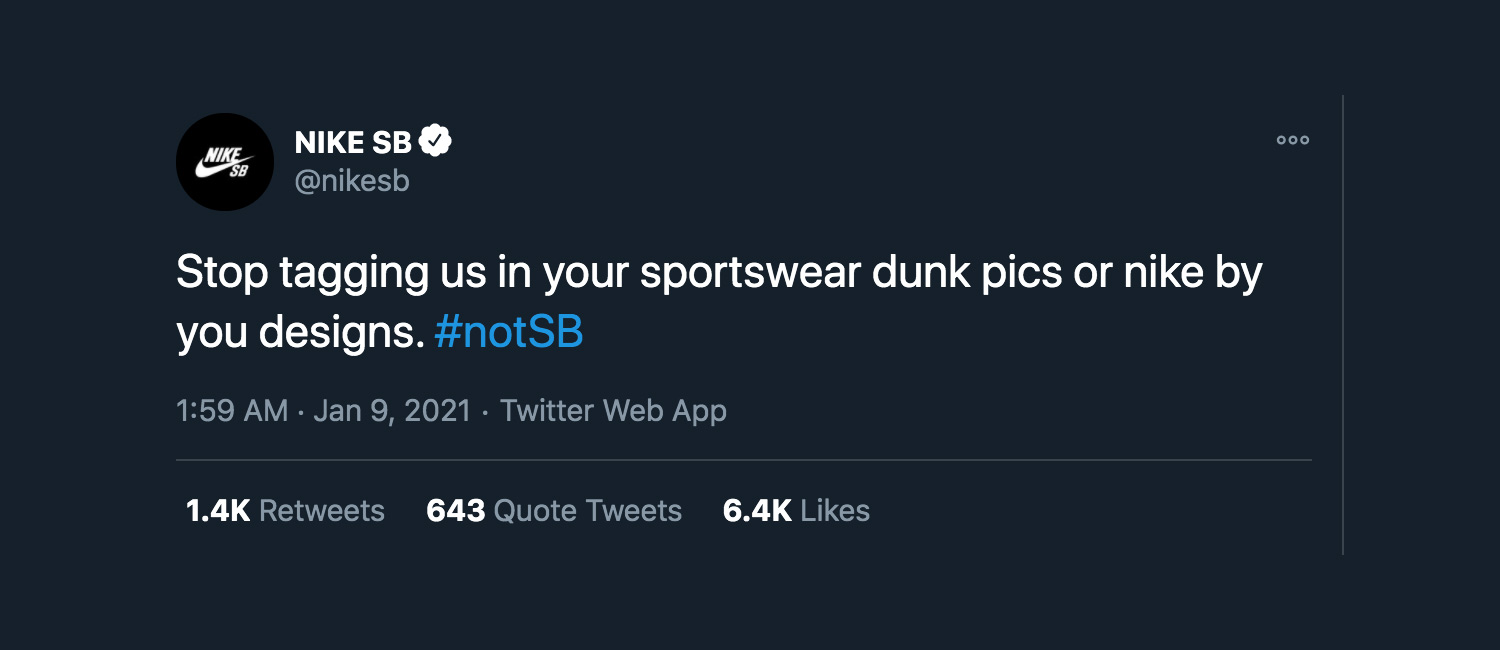Click the word "sportswear" in the tweet

(x=751, y=274)
